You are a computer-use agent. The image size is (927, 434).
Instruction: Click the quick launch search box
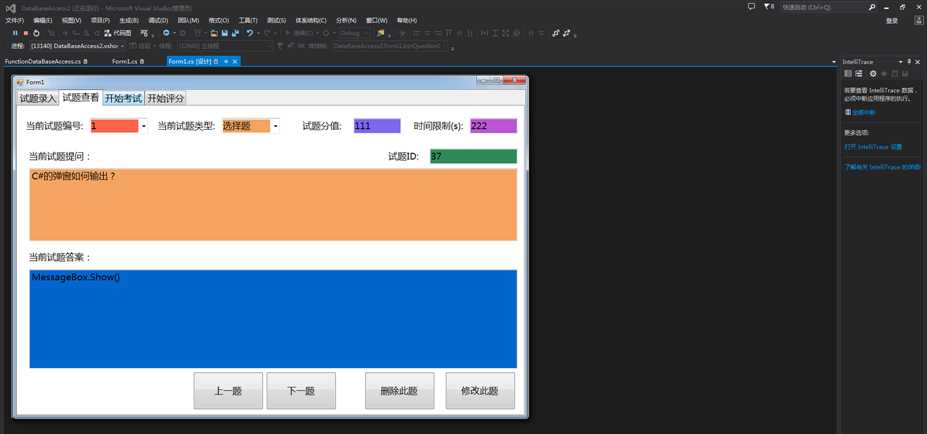click(x=823, y=7)
